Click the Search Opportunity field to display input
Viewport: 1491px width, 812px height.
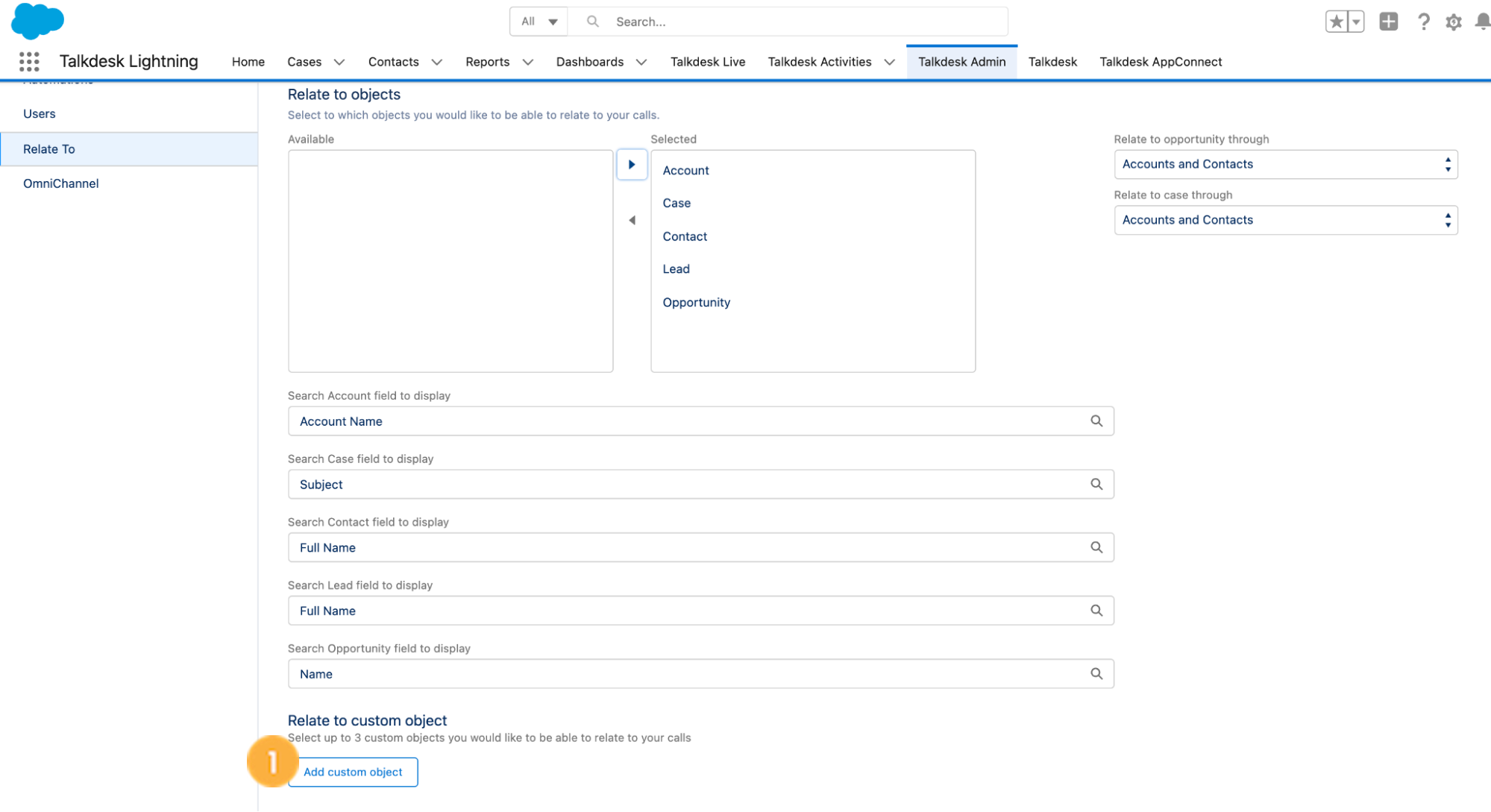point(700,674)
